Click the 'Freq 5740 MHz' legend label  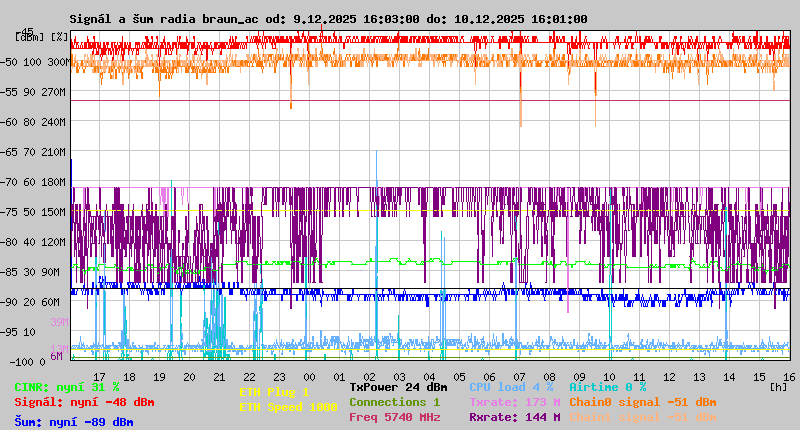click(394, 417)
